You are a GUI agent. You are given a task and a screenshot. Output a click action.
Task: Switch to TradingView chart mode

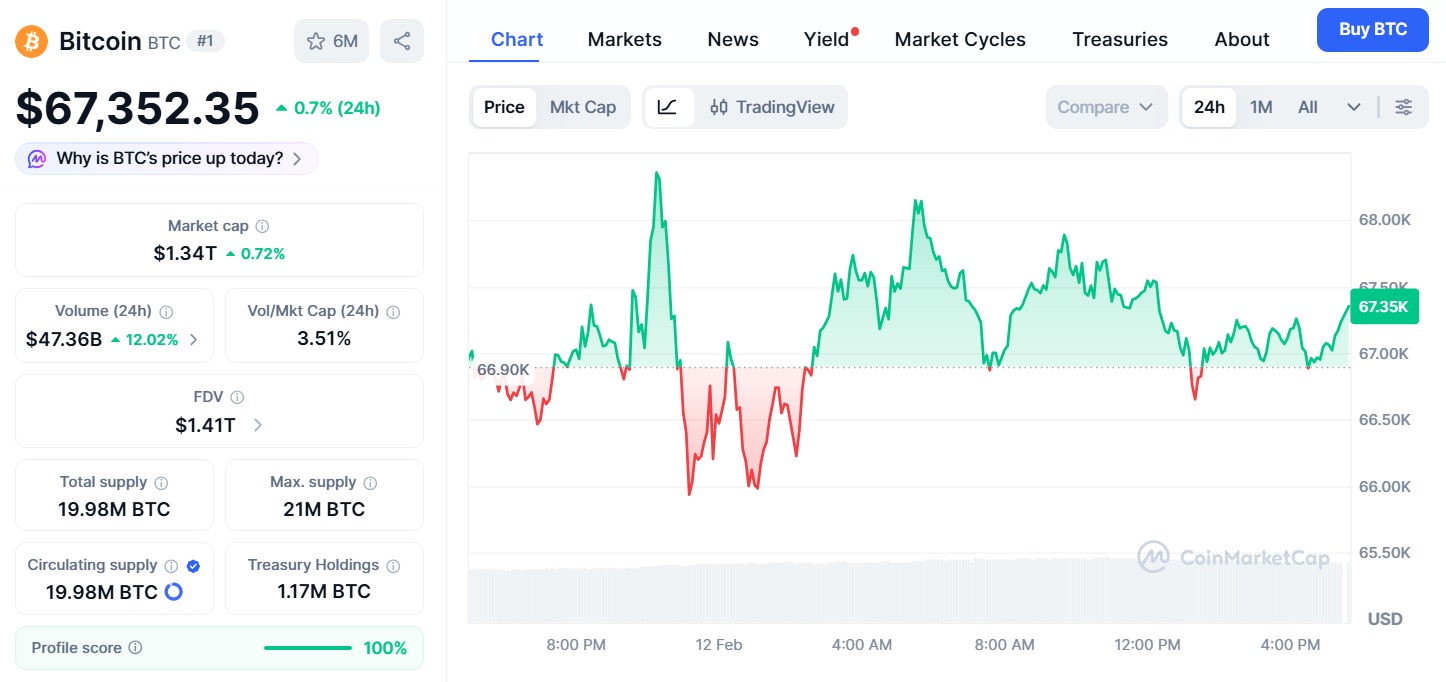click(x=772, y=107)
